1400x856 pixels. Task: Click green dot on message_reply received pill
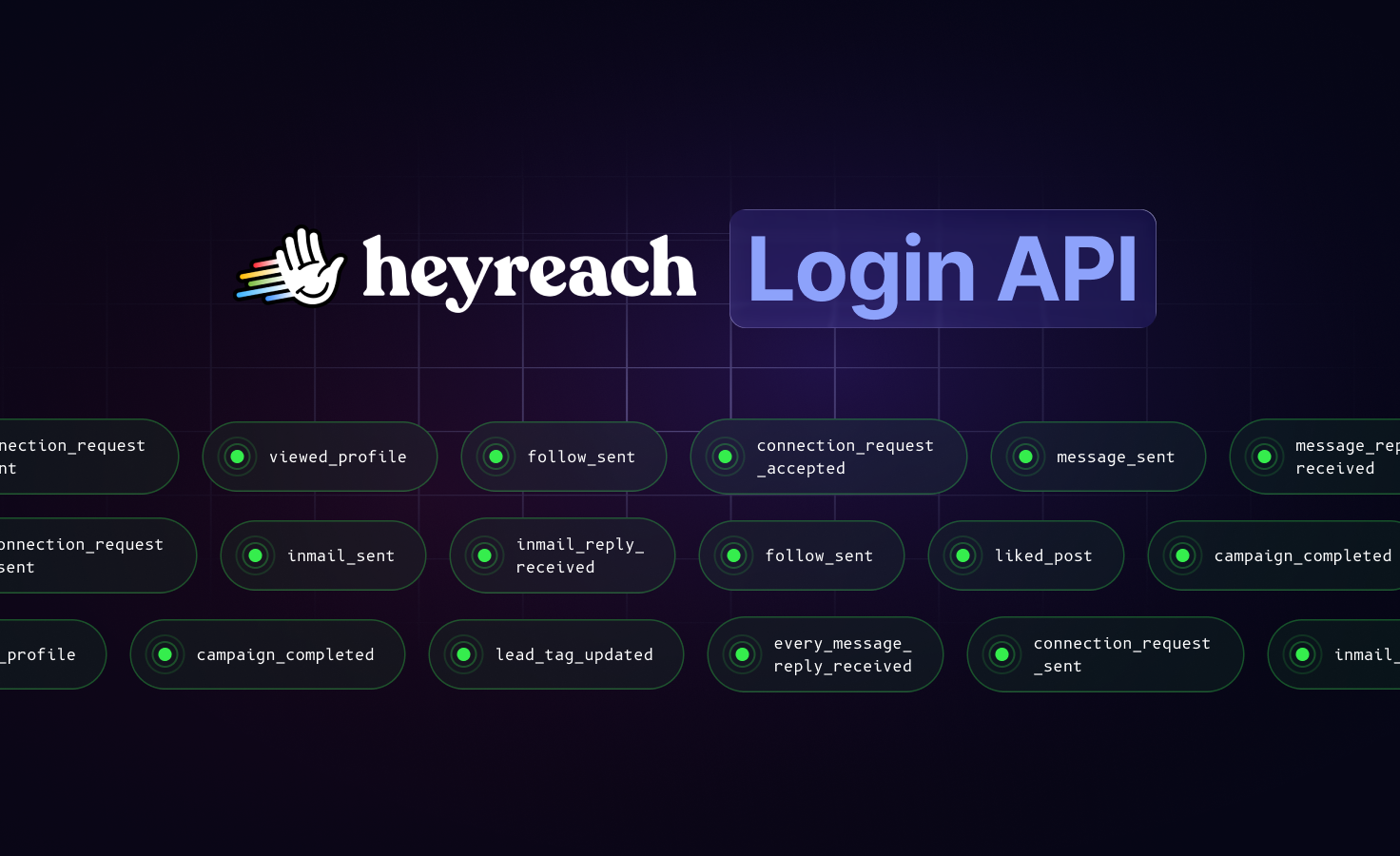coord(1265,457)
